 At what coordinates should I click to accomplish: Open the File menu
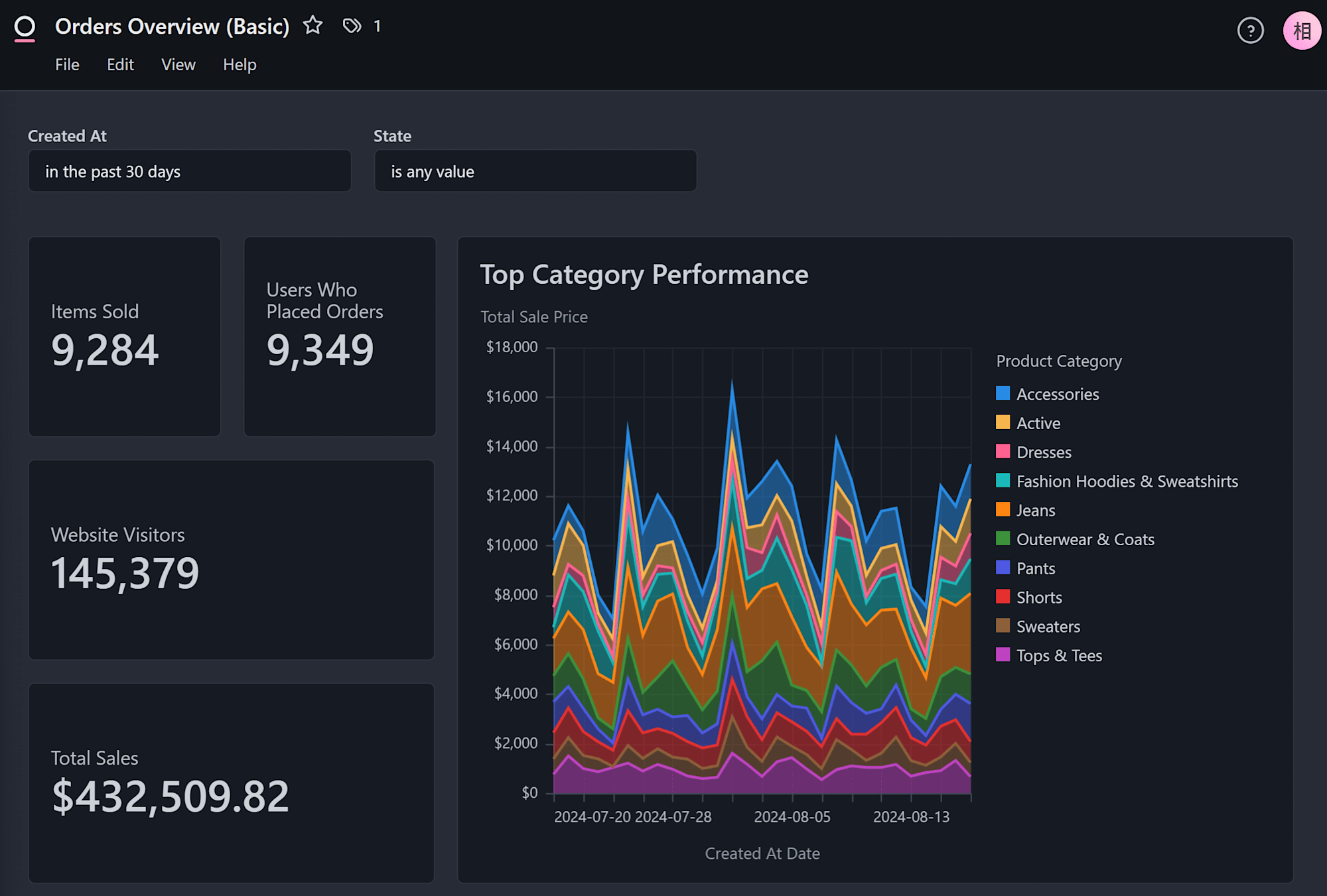coord(67,65)
